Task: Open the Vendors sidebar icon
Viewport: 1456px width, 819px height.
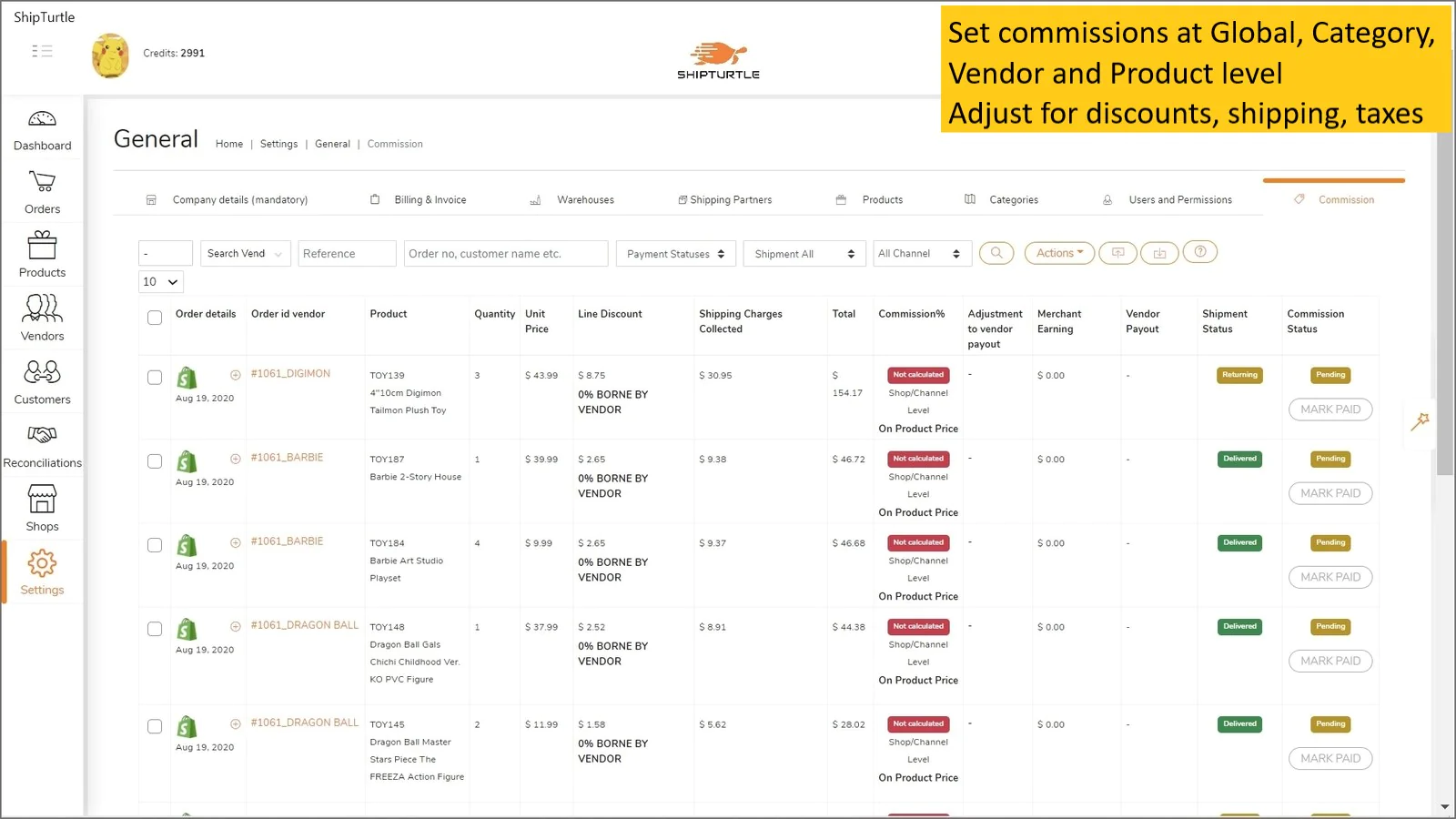Action: 42,308
